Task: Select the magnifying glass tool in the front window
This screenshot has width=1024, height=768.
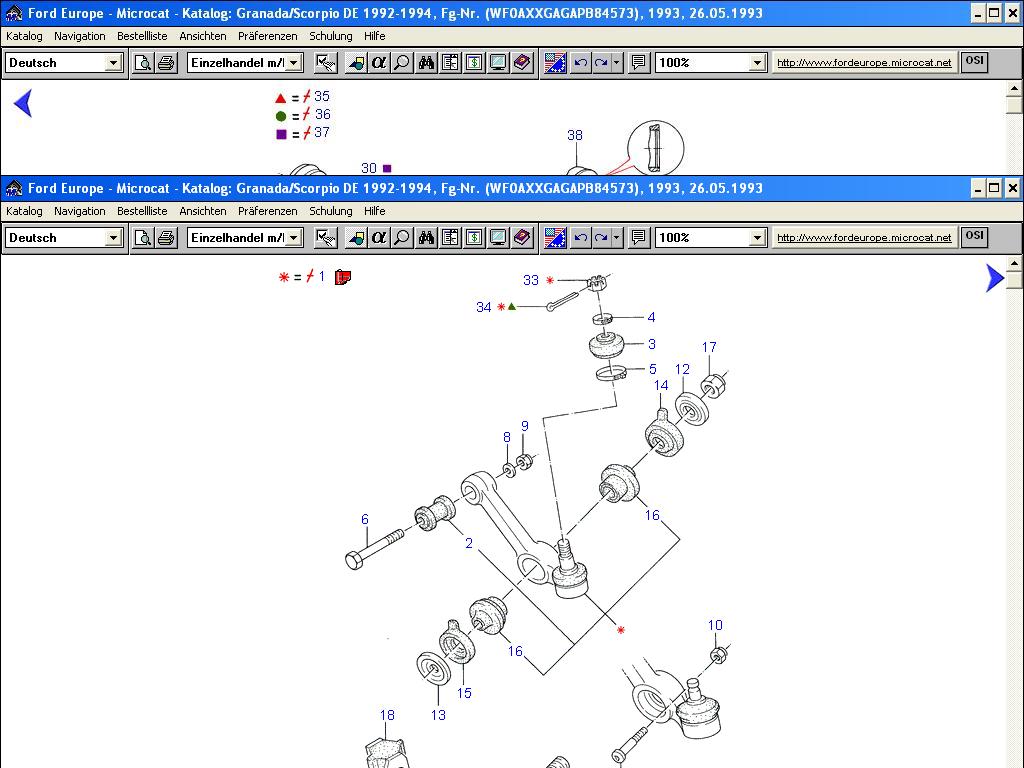Action: click(x=402, y=238)
